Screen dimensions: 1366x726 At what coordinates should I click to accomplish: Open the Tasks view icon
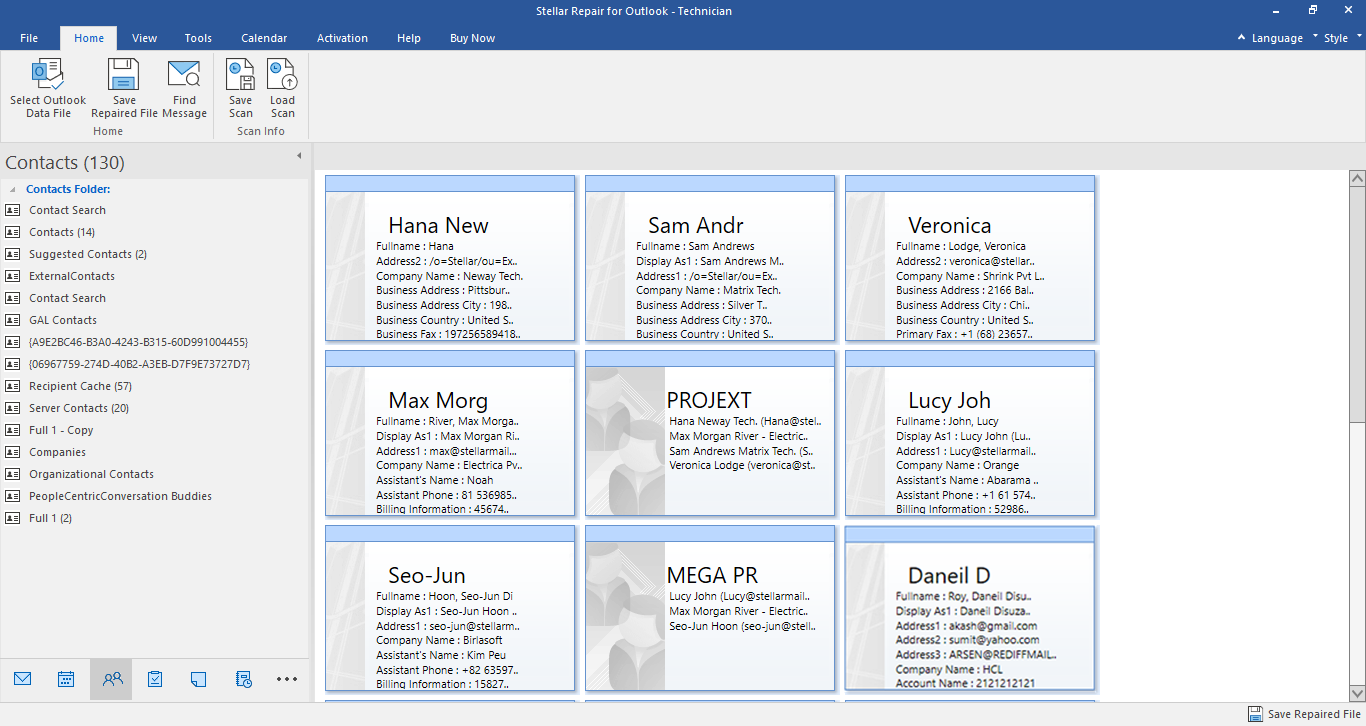click(x=155, y=679)
